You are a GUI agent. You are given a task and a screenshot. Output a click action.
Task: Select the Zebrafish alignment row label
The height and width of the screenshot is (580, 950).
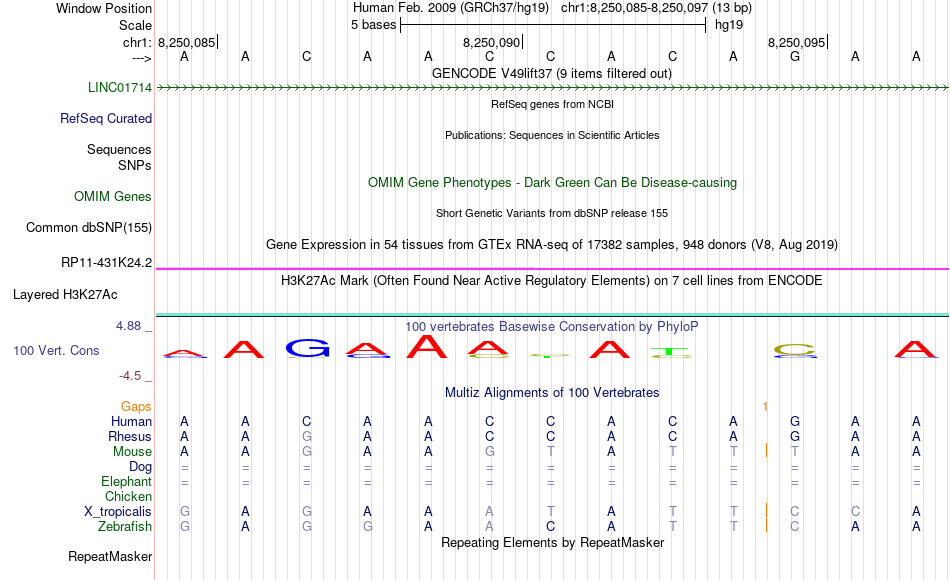click(x=125, y=526)
